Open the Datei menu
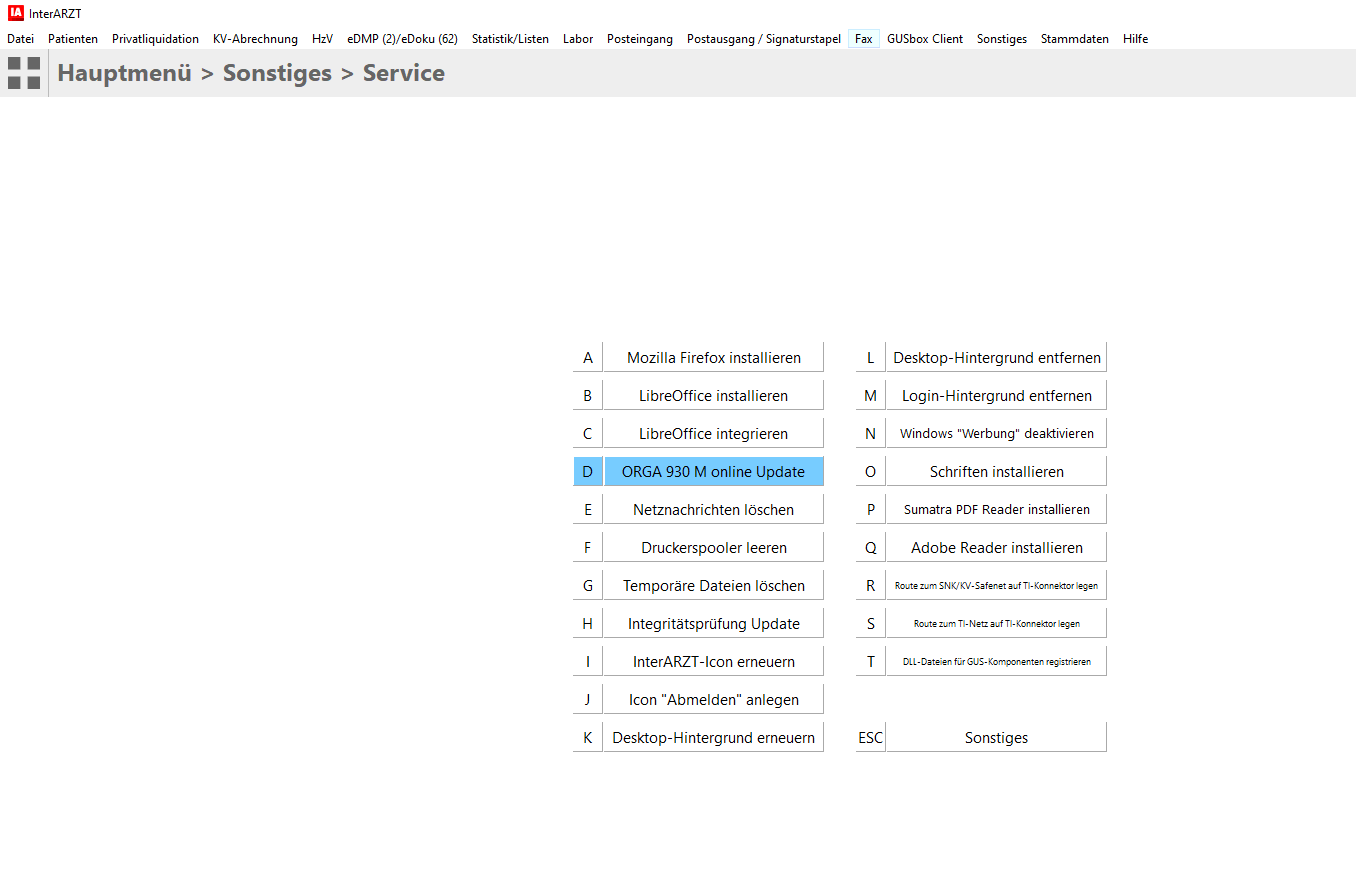Viewport: 1356px width, 871px height. (x=20, y=39)
